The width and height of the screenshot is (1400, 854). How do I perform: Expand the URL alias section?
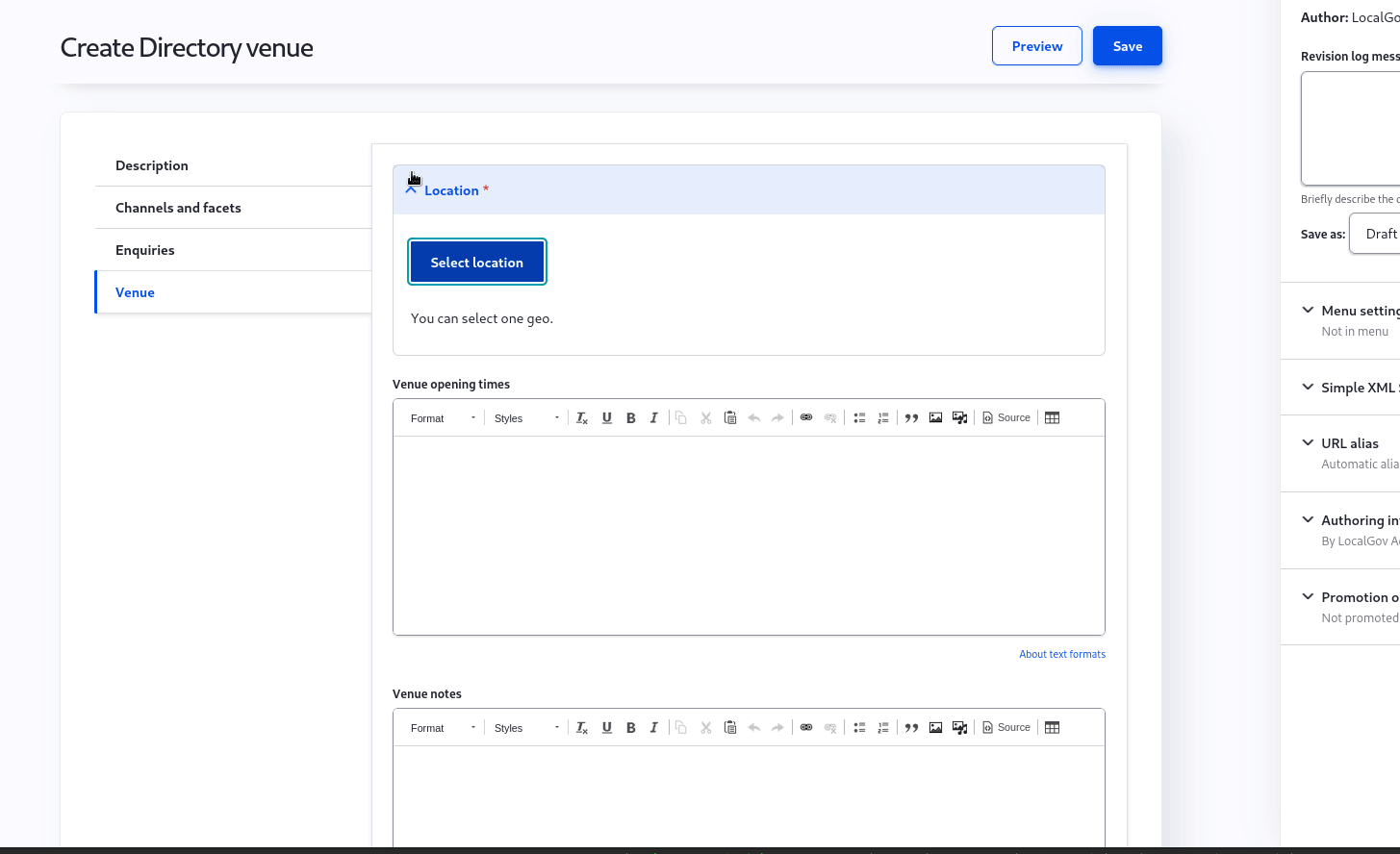(x=1349, y=443)
